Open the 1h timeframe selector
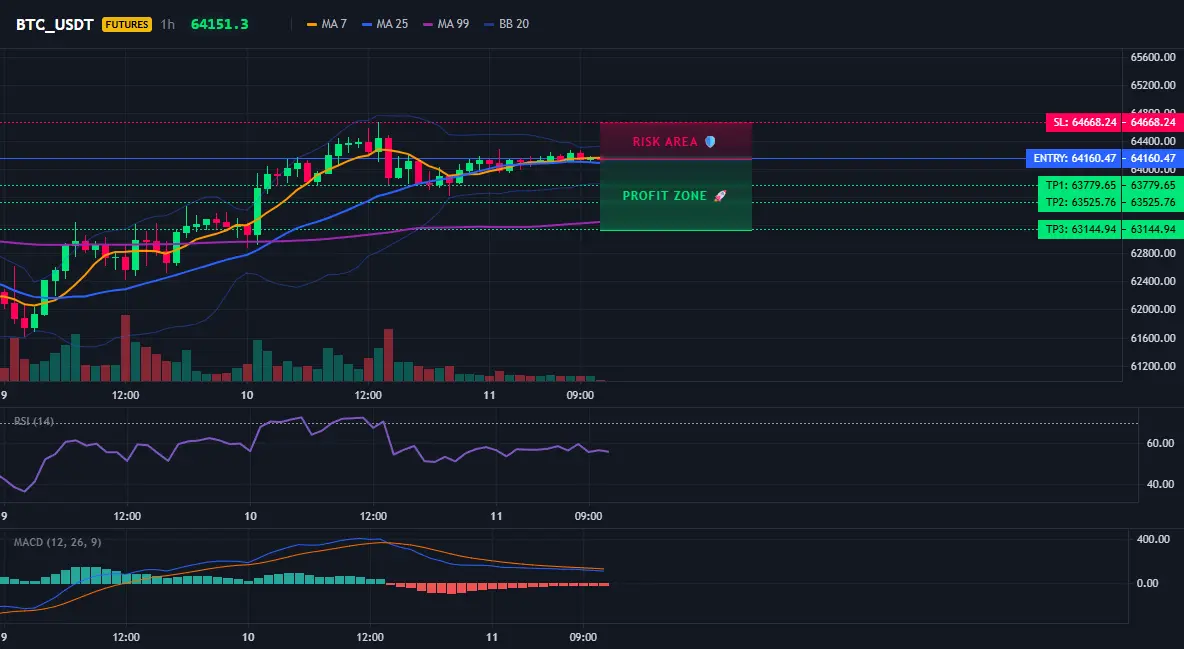 coord(168,24)
